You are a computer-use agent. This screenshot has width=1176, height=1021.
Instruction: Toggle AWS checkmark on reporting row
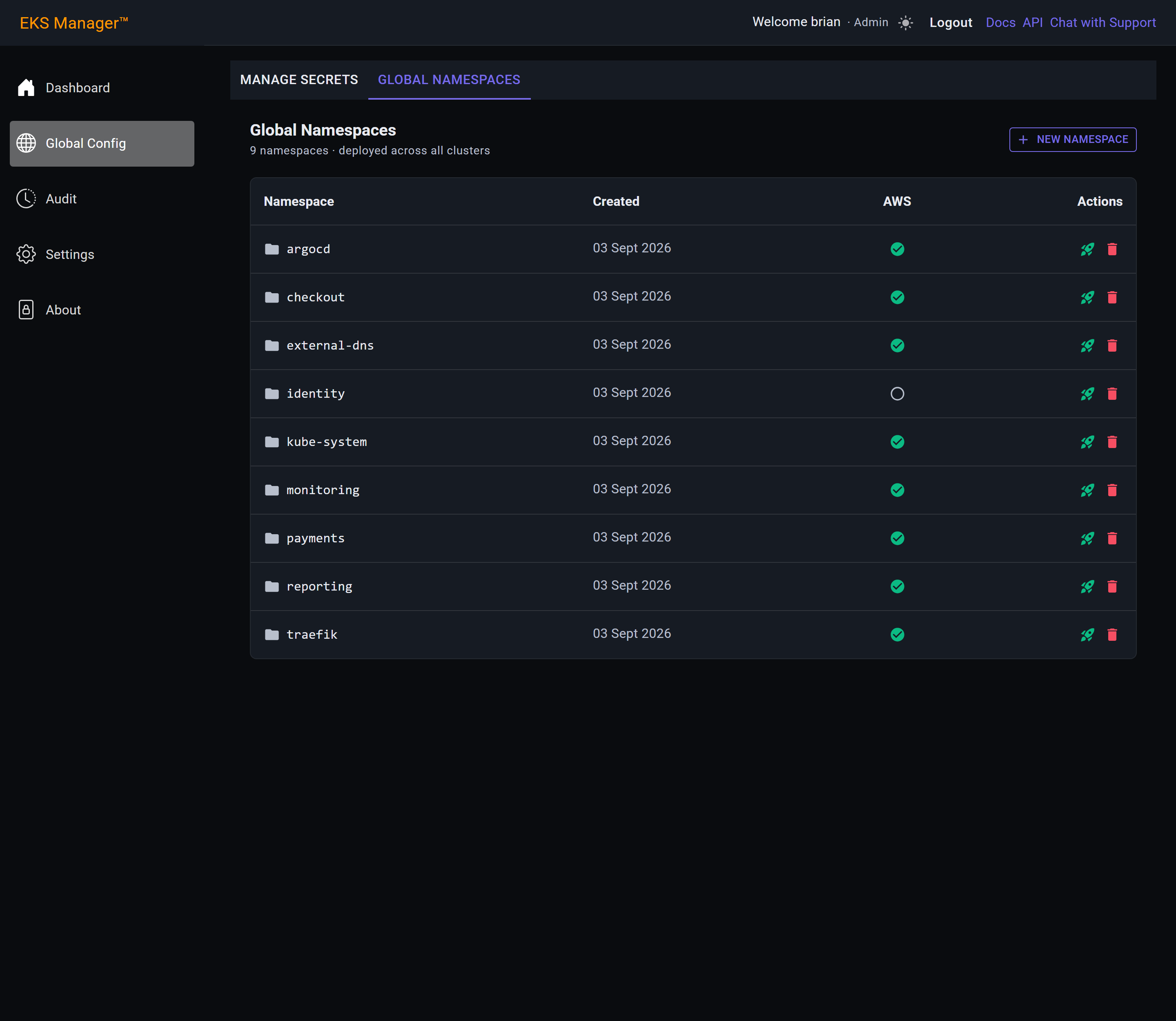898,586
